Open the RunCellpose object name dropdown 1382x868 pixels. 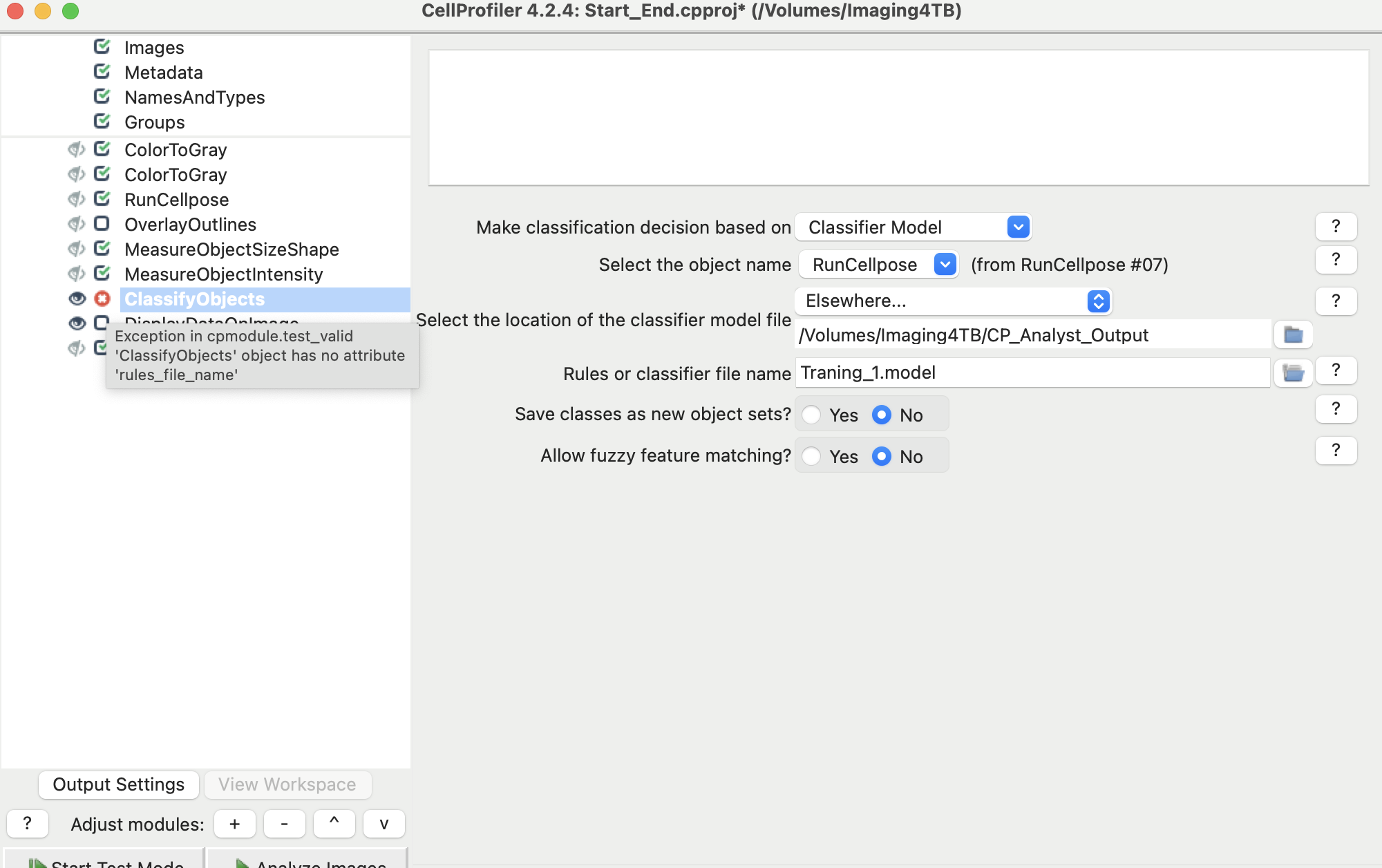tap(945, 264)
